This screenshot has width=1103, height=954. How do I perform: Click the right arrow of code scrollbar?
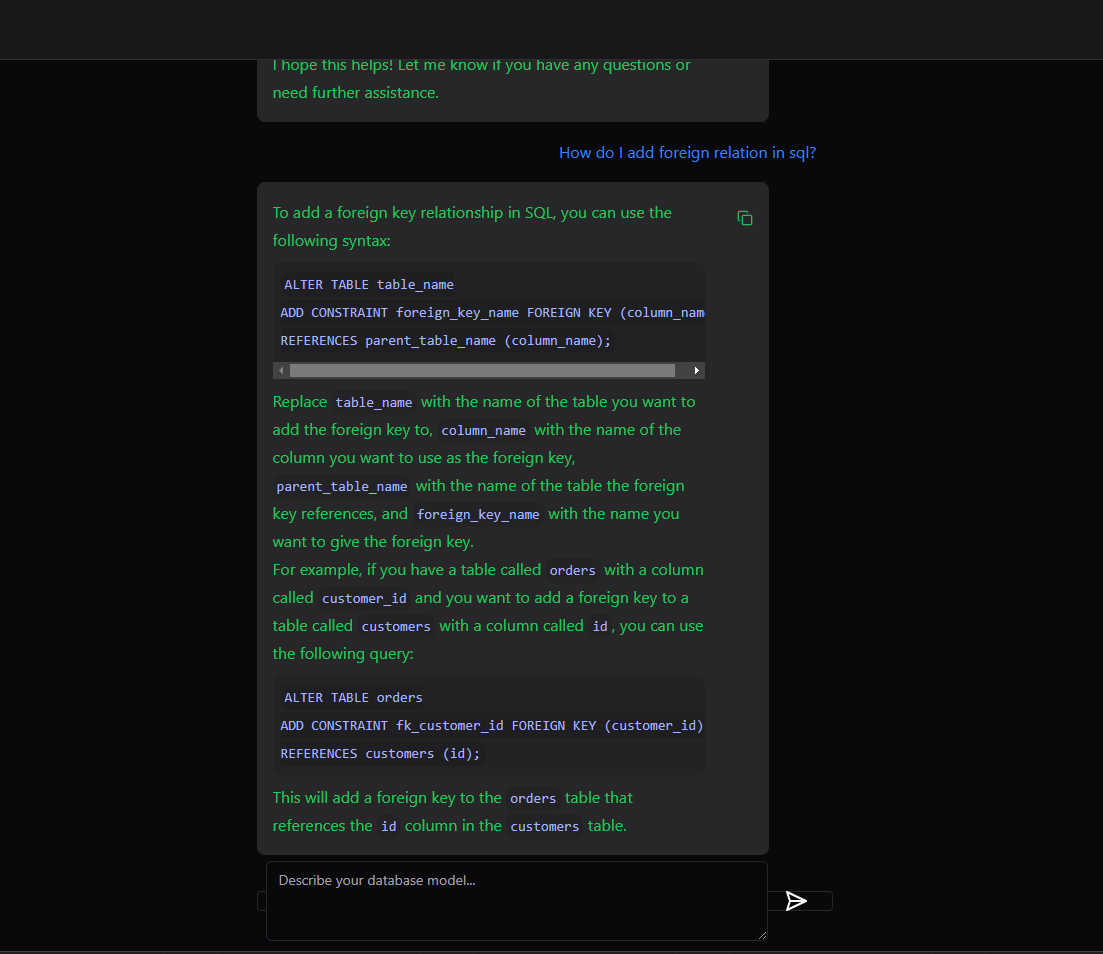click(x=696, y=370)
